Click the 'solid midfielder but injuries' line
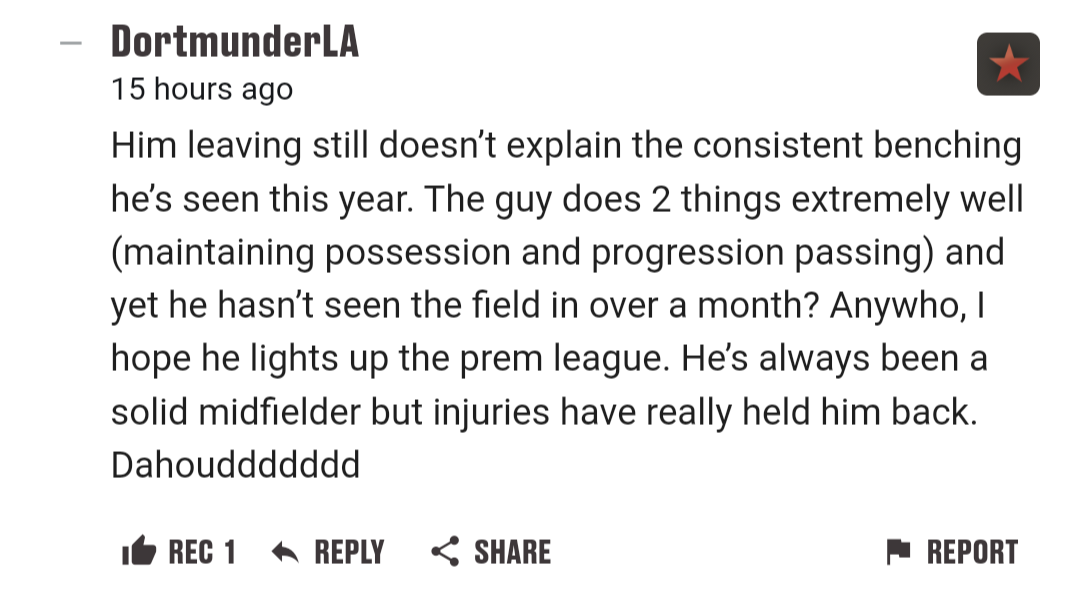 tap(544, 412)
